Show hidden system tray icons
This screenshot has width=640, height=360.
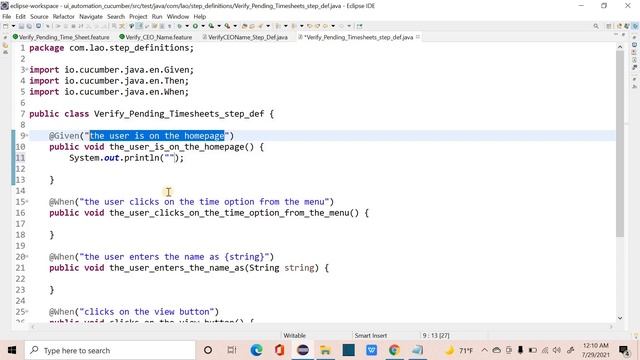[484, 350]
